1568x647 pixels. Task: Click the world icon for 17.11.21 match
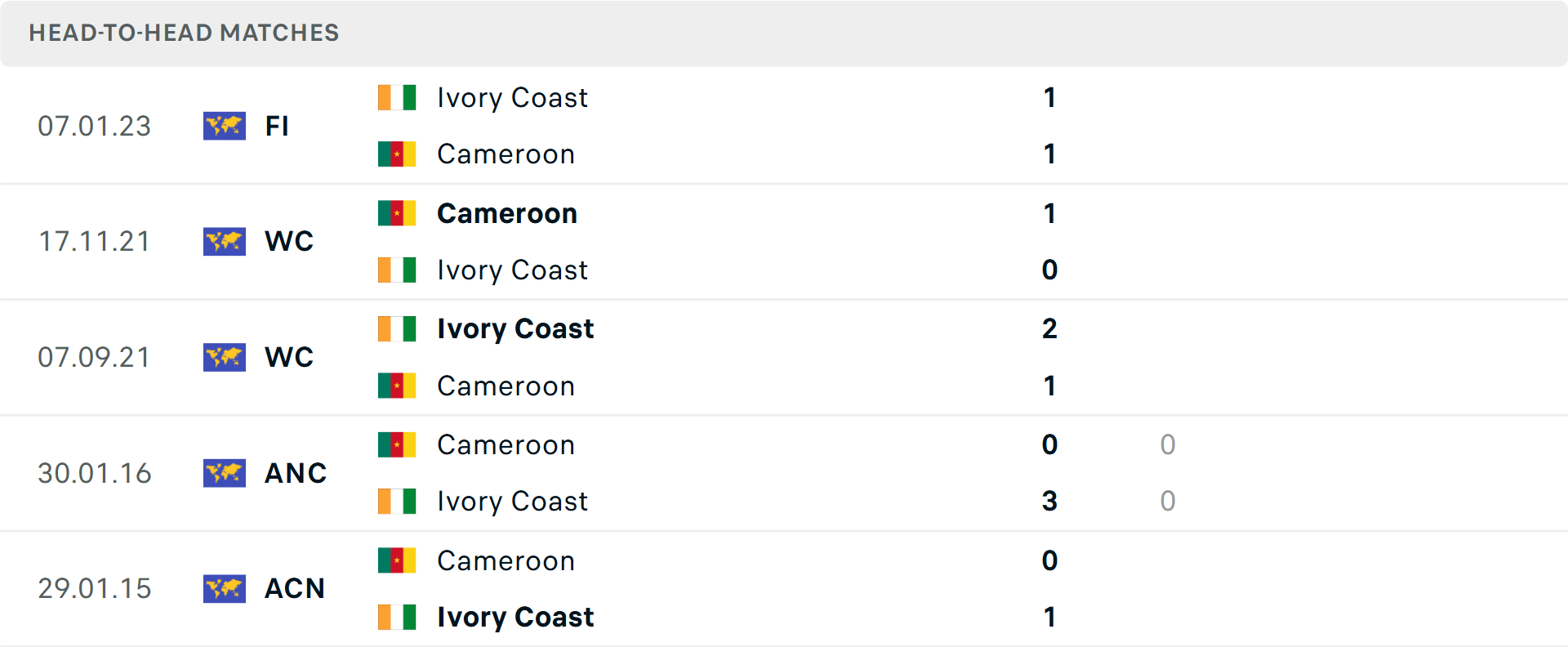pos(224,242)
